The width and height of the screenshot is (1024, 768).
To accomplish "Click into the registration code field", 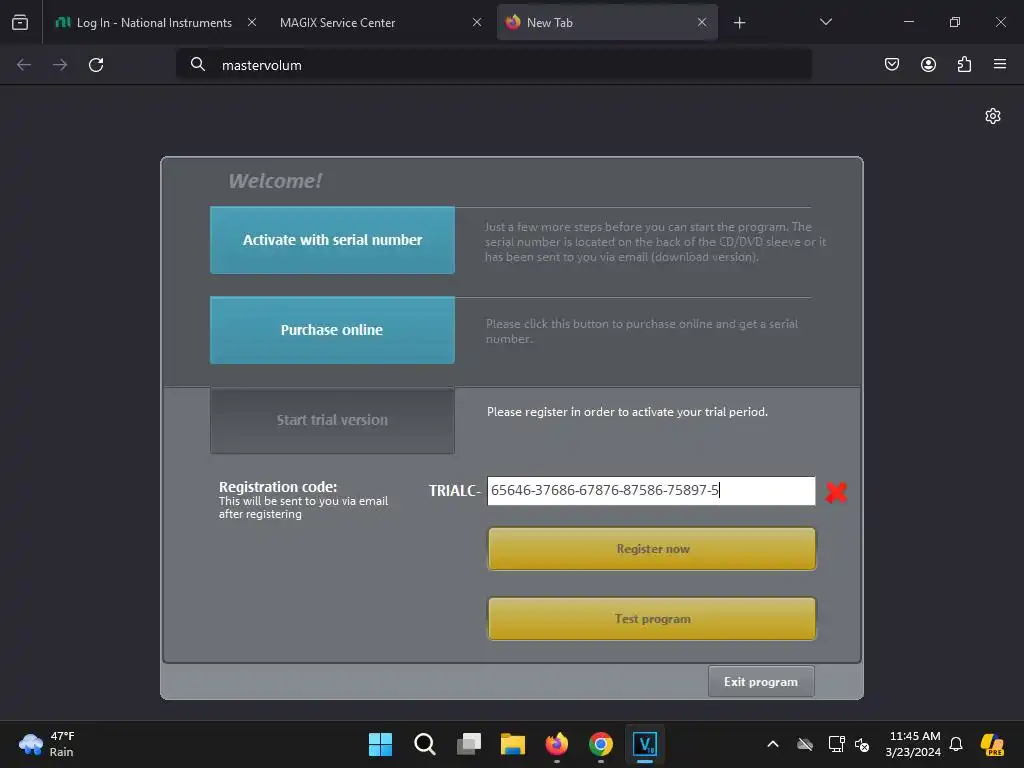I will (651, 490).
